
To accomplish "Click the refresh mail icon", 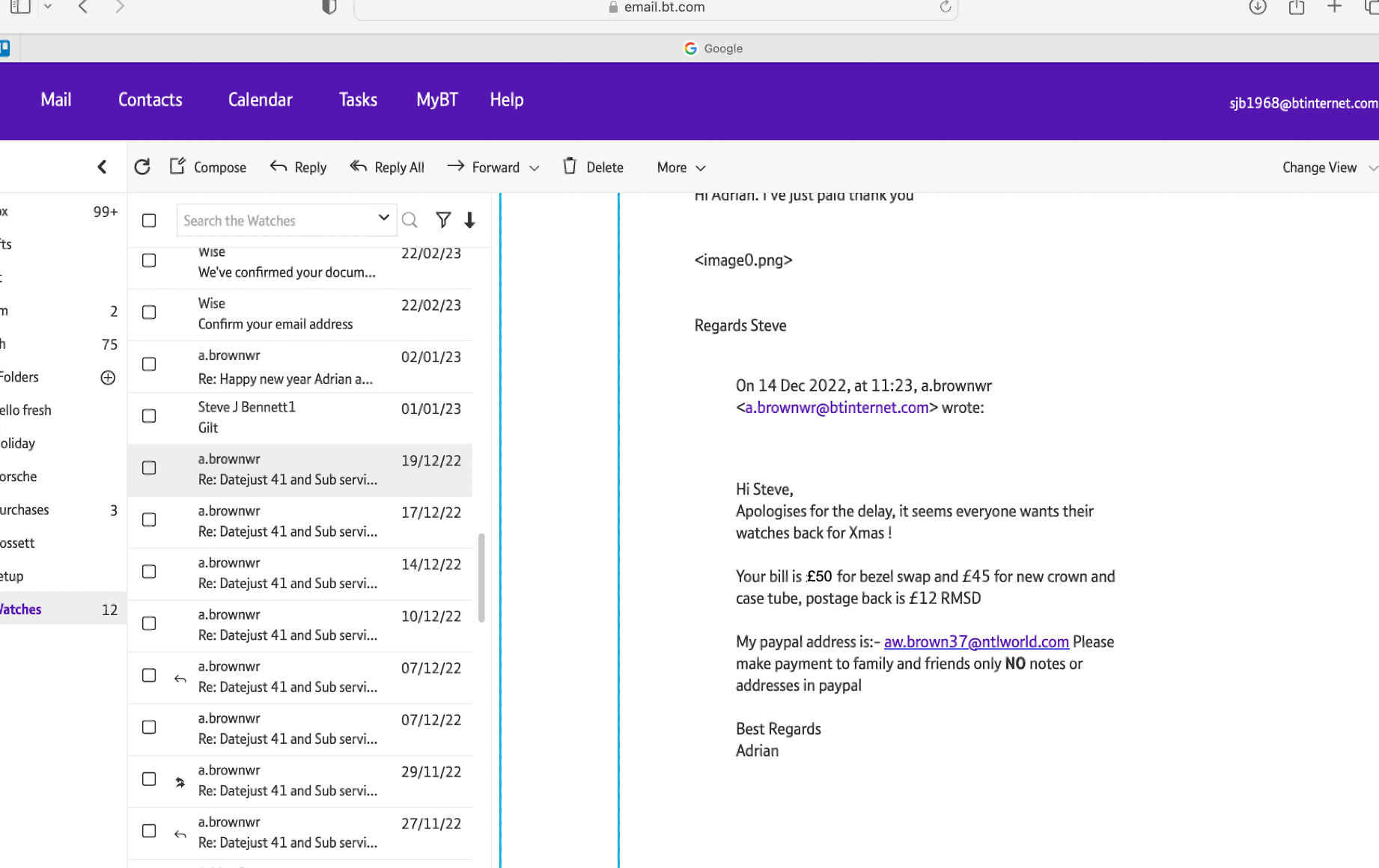I will [x=142, y=167].
